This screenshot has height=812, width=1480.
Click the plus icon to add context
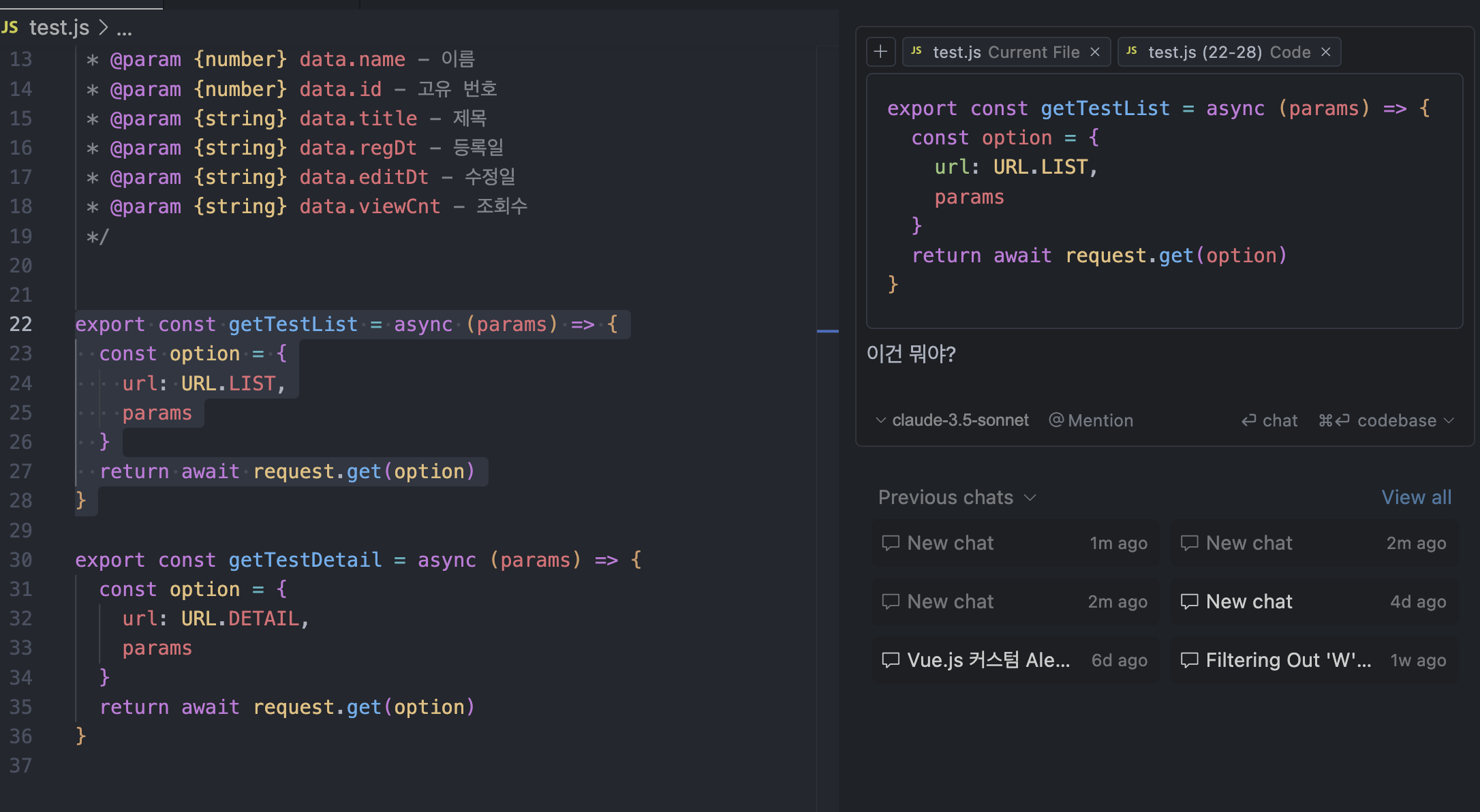click(880, 52)
